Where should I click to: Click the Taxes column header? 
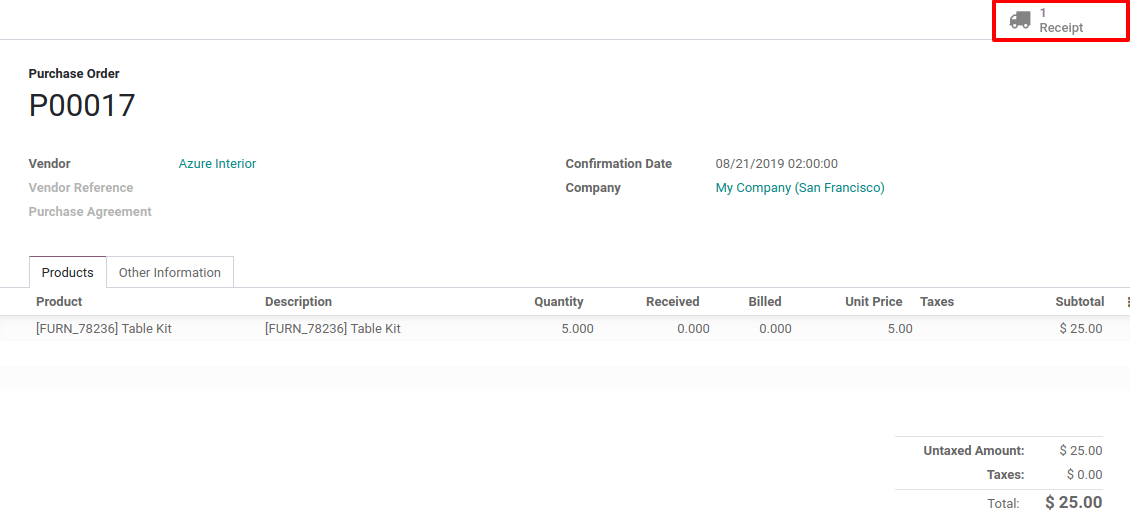(936, 301)
